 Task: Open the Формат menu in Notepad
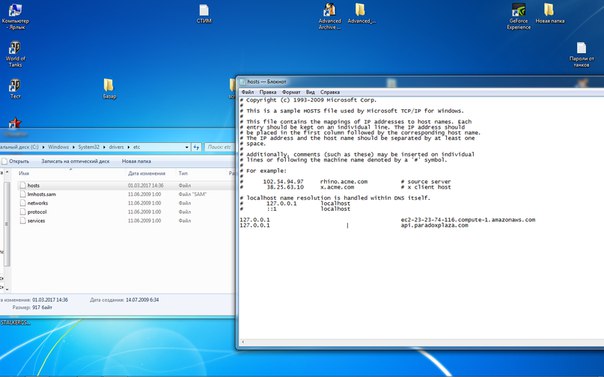tap(291, 92)
